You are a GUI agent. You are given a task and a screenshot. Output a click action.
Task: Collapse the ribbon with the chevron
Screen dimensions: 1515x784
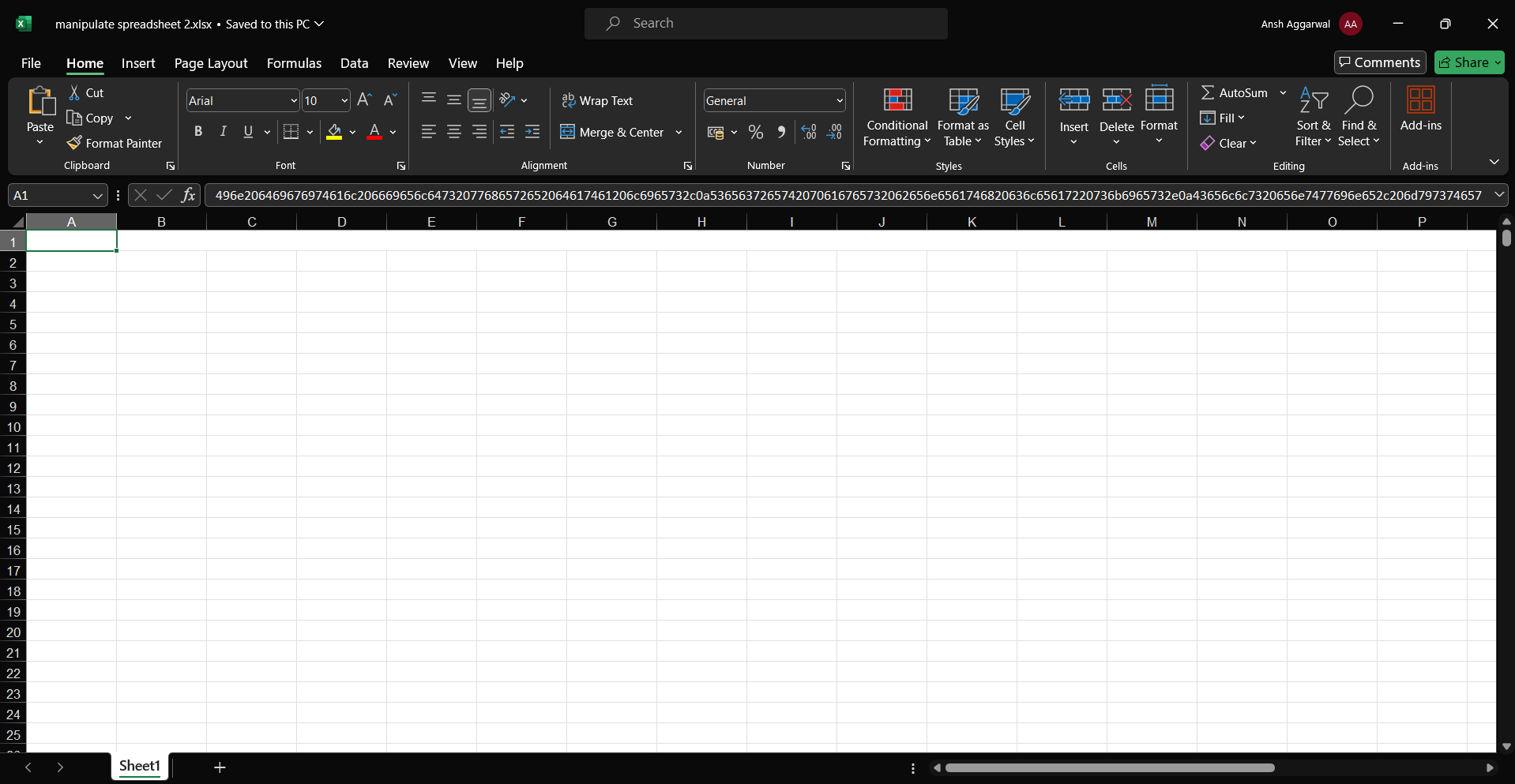[1494, 162]
